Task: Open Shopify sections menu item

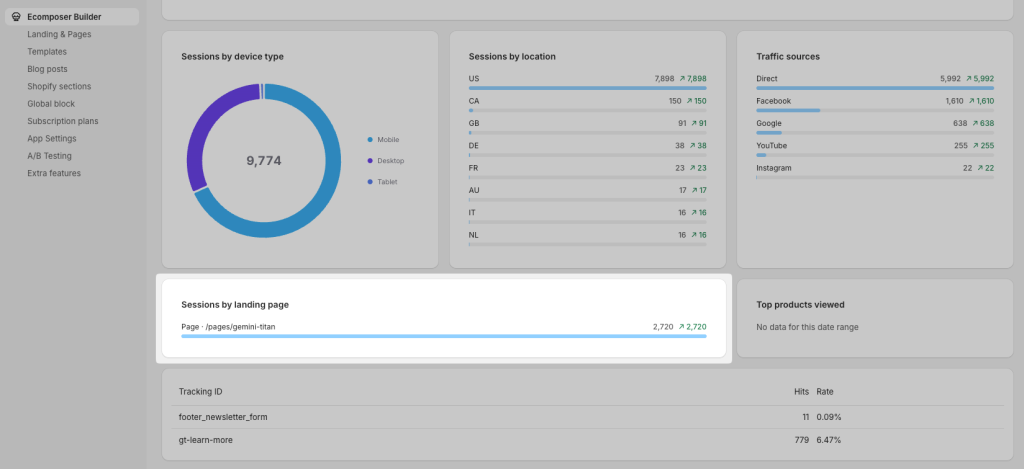Action: [59, 86]
